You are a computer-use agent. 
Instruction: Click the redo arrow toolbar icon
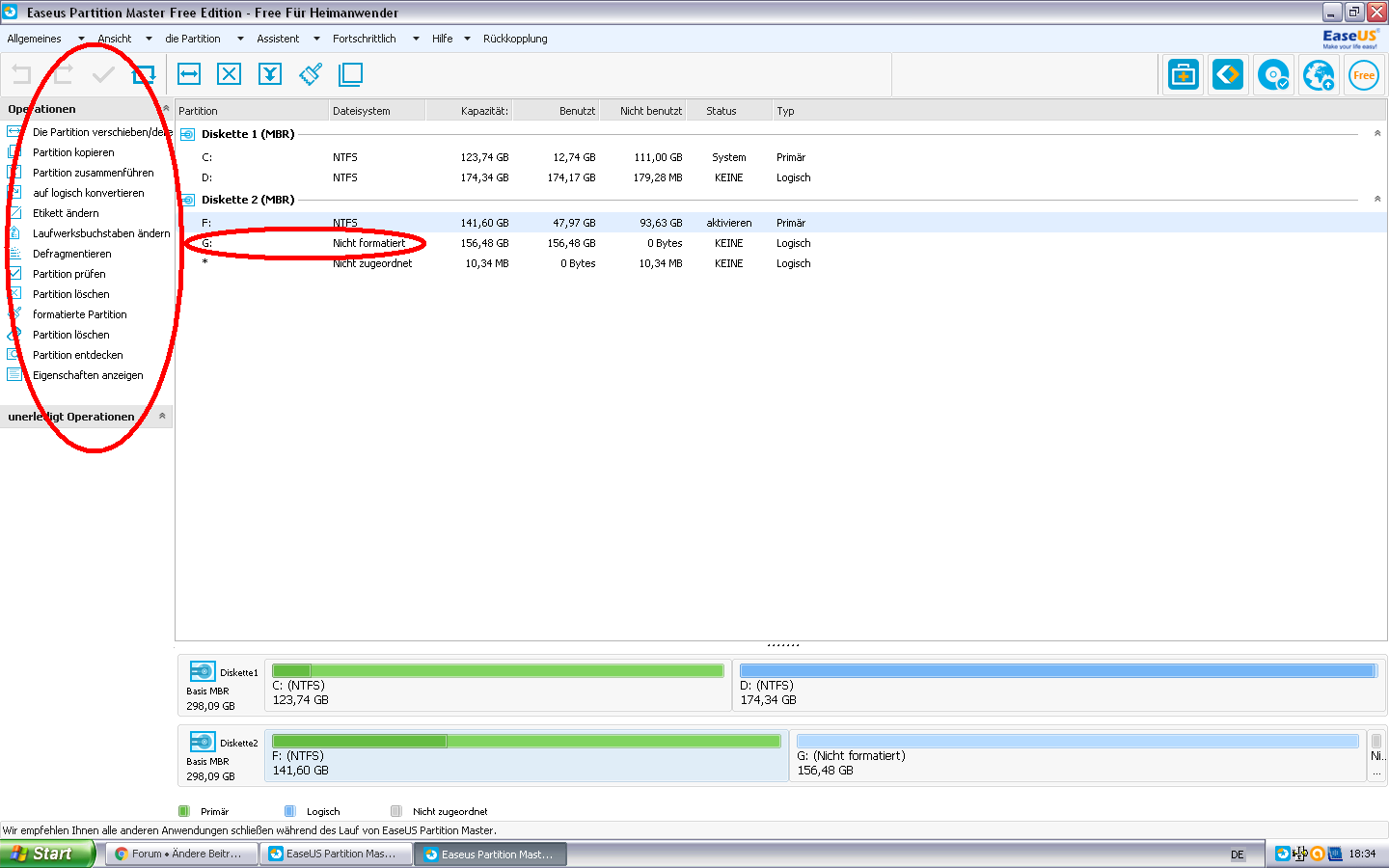pos(63,74)
